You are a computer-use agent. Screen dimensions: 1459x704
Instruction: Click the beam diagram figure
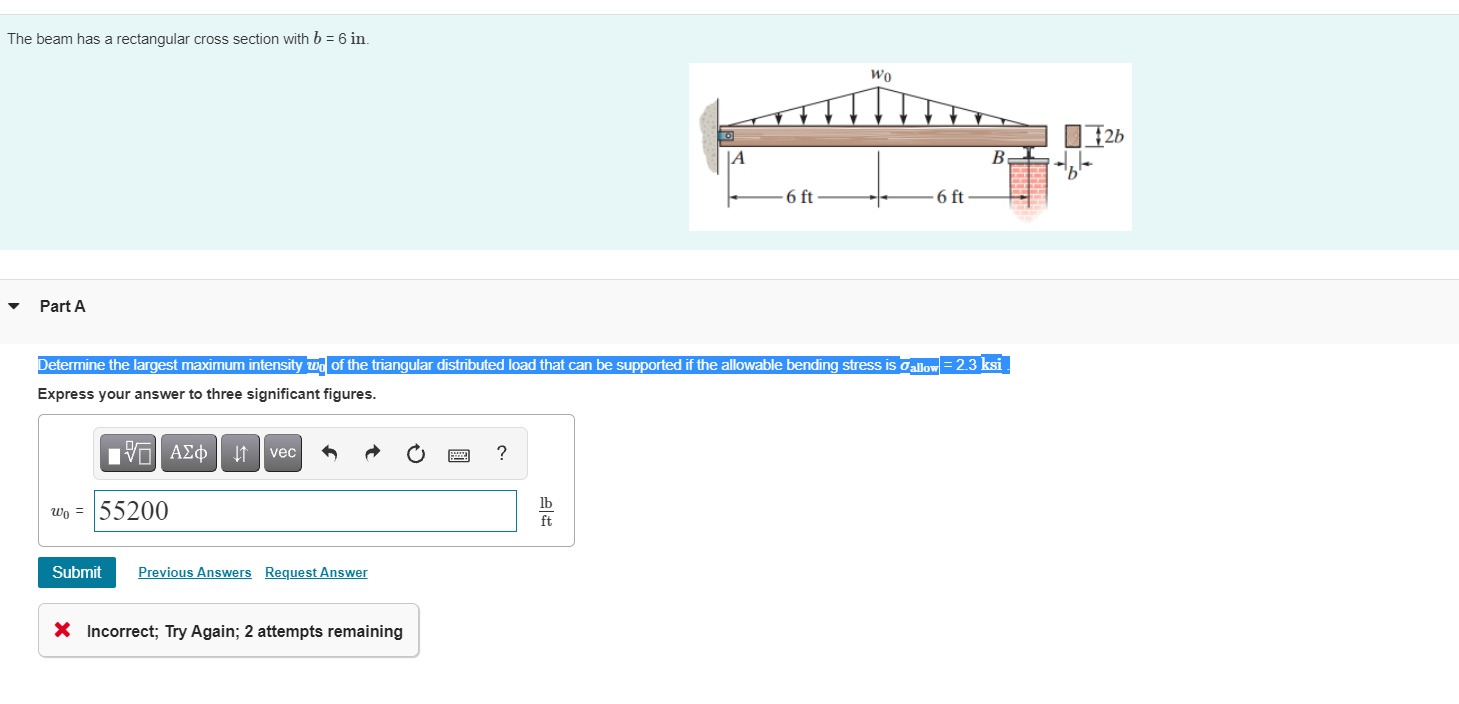909,146
